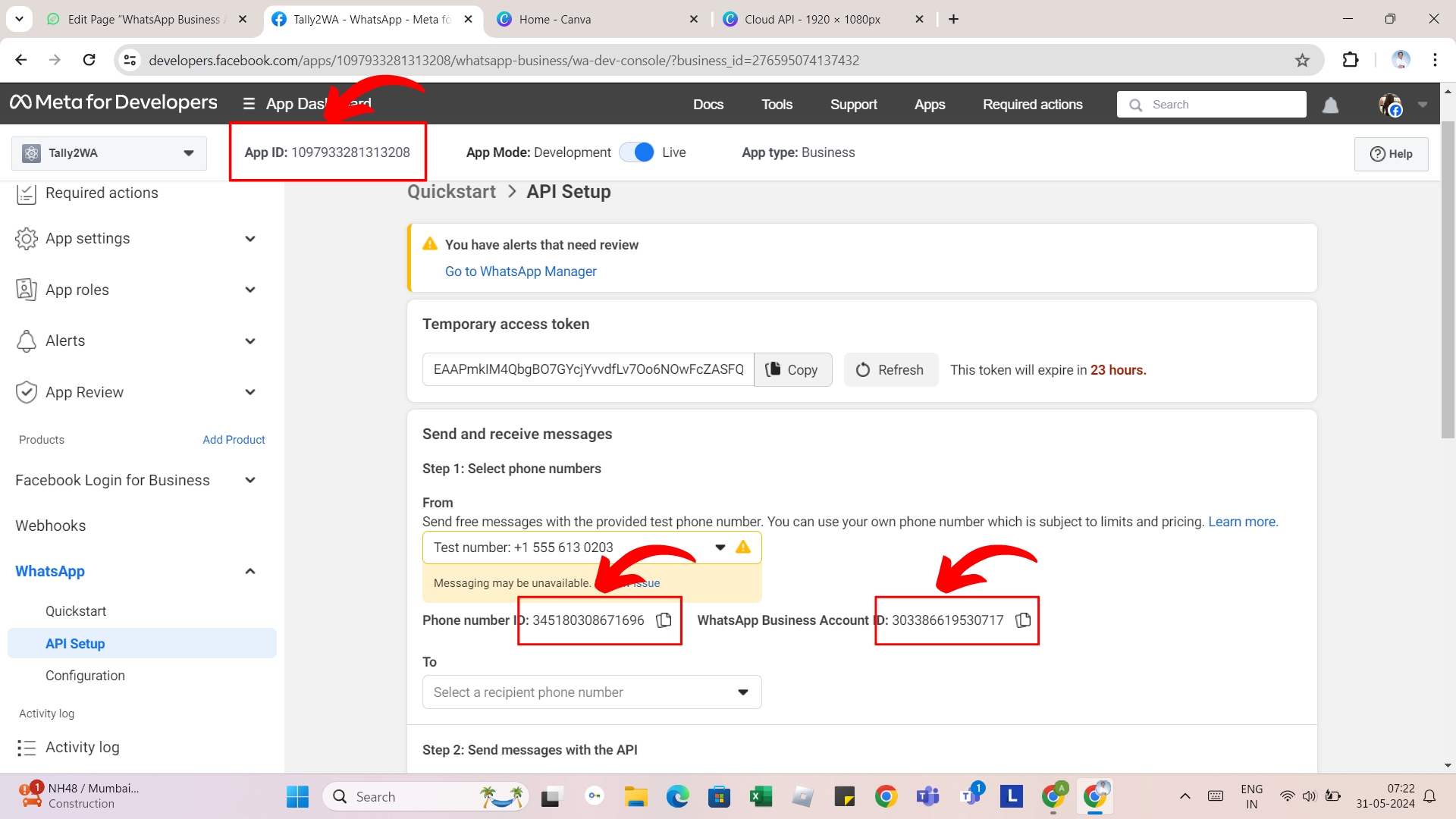The image size is (1456, 819).
Task: Click the Meta developers search field
Action: [x=1212, y=105]
